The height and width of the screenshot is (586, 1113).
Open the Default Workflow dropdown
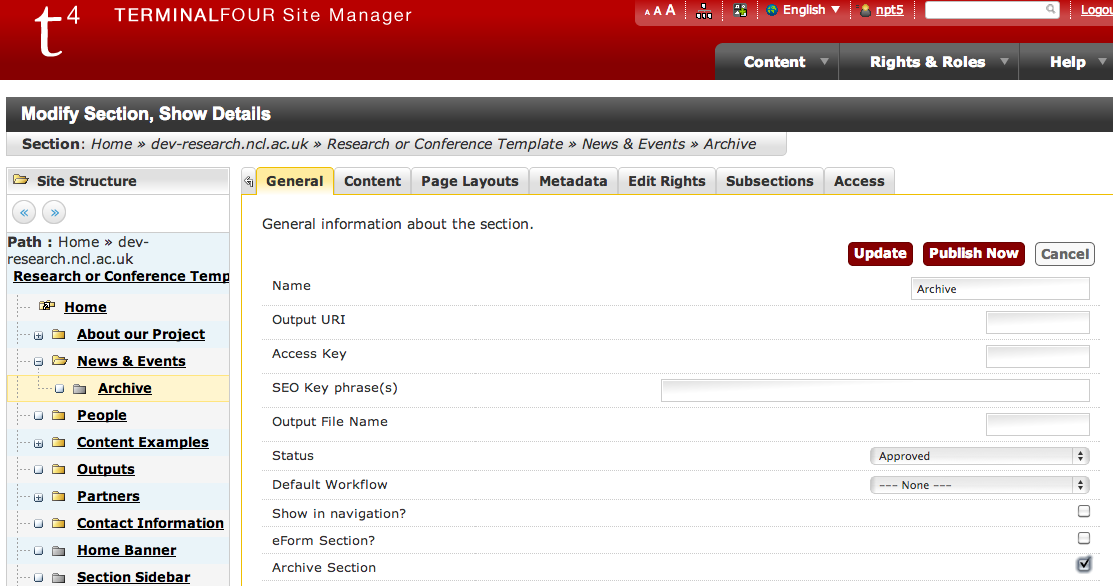[979, 485]
